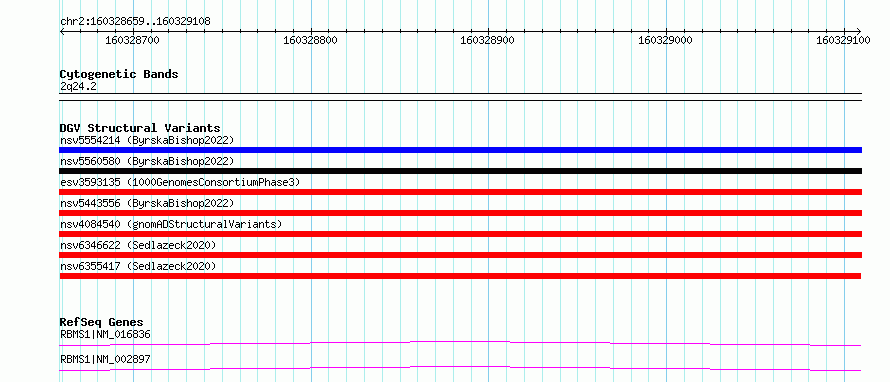The height and width of the screenshot is (382, 890).
Task: Select the RefSeq Genes track title
Action: tap(101, 323)
